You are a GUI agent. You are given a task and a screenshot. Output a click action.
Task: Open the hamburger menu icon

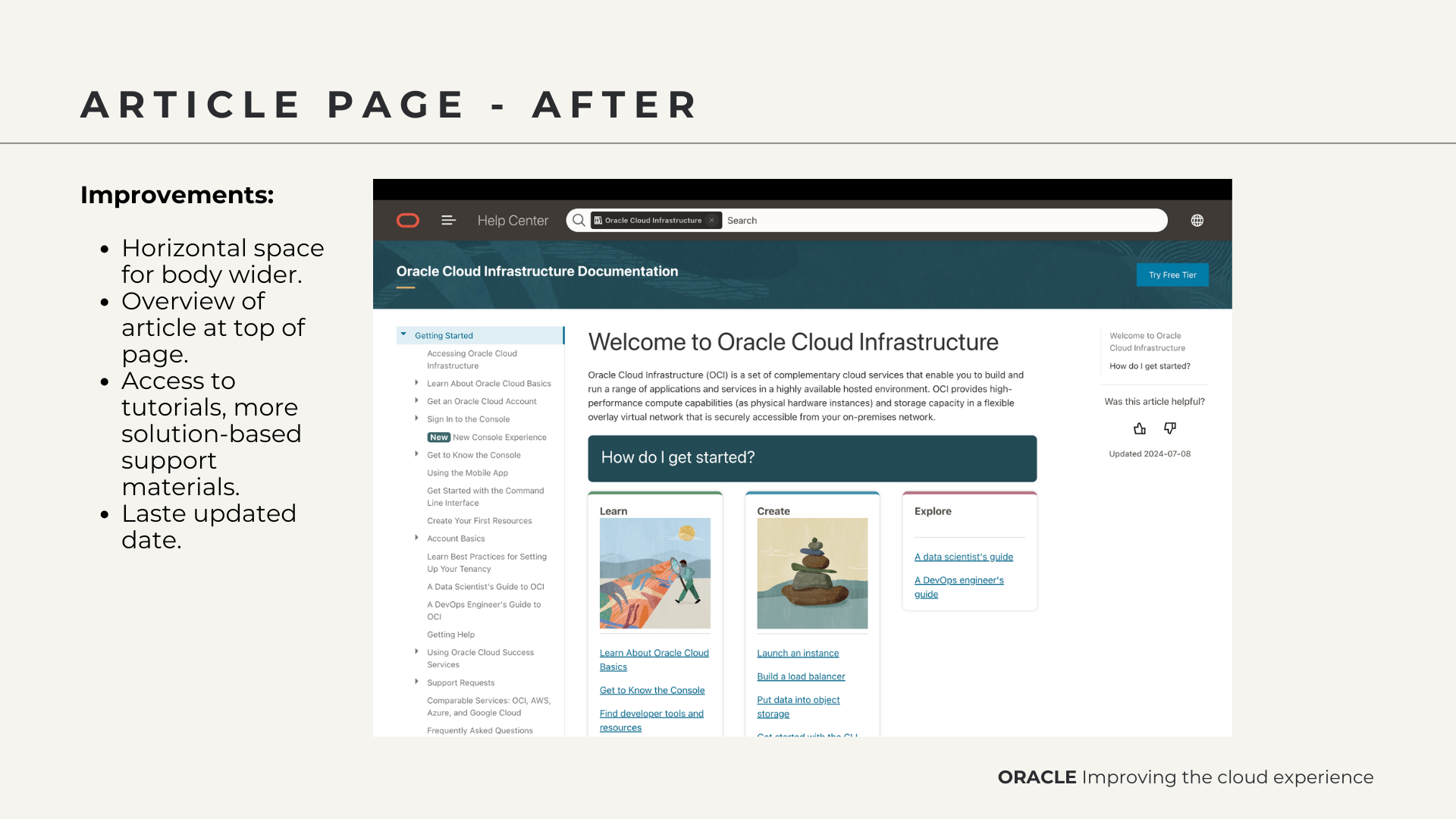point(448,221)
